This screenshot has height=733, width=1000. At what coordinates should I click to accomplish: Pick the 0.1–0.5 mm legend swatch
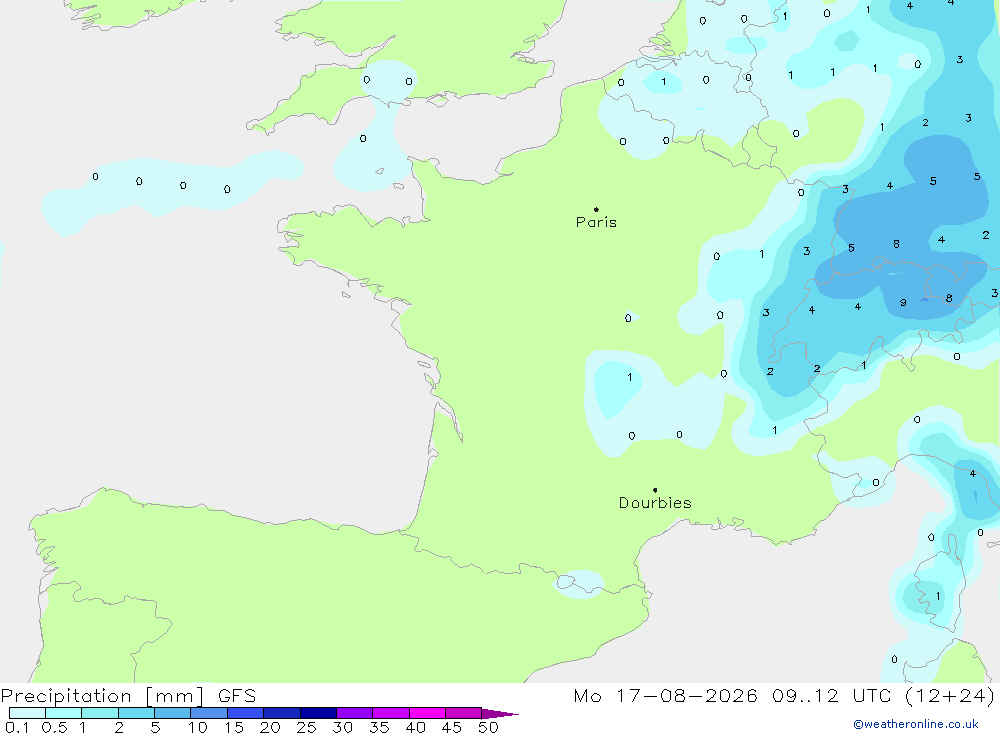[x=27, y=713]
